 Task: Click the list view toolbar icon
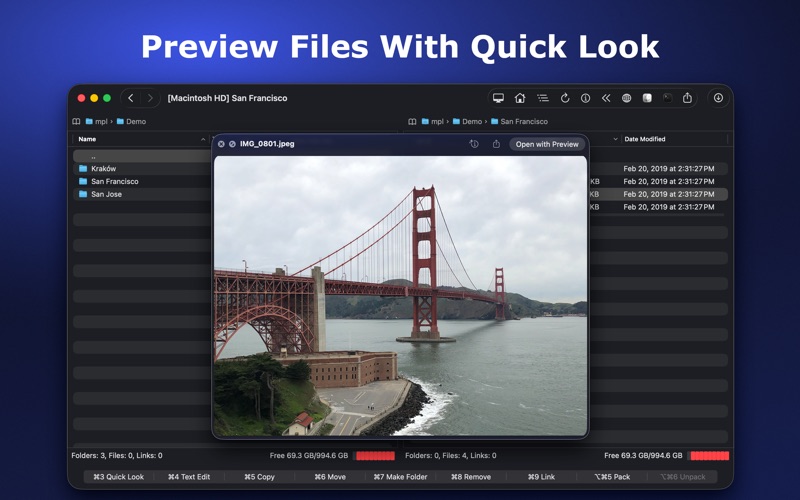(542, 98)
